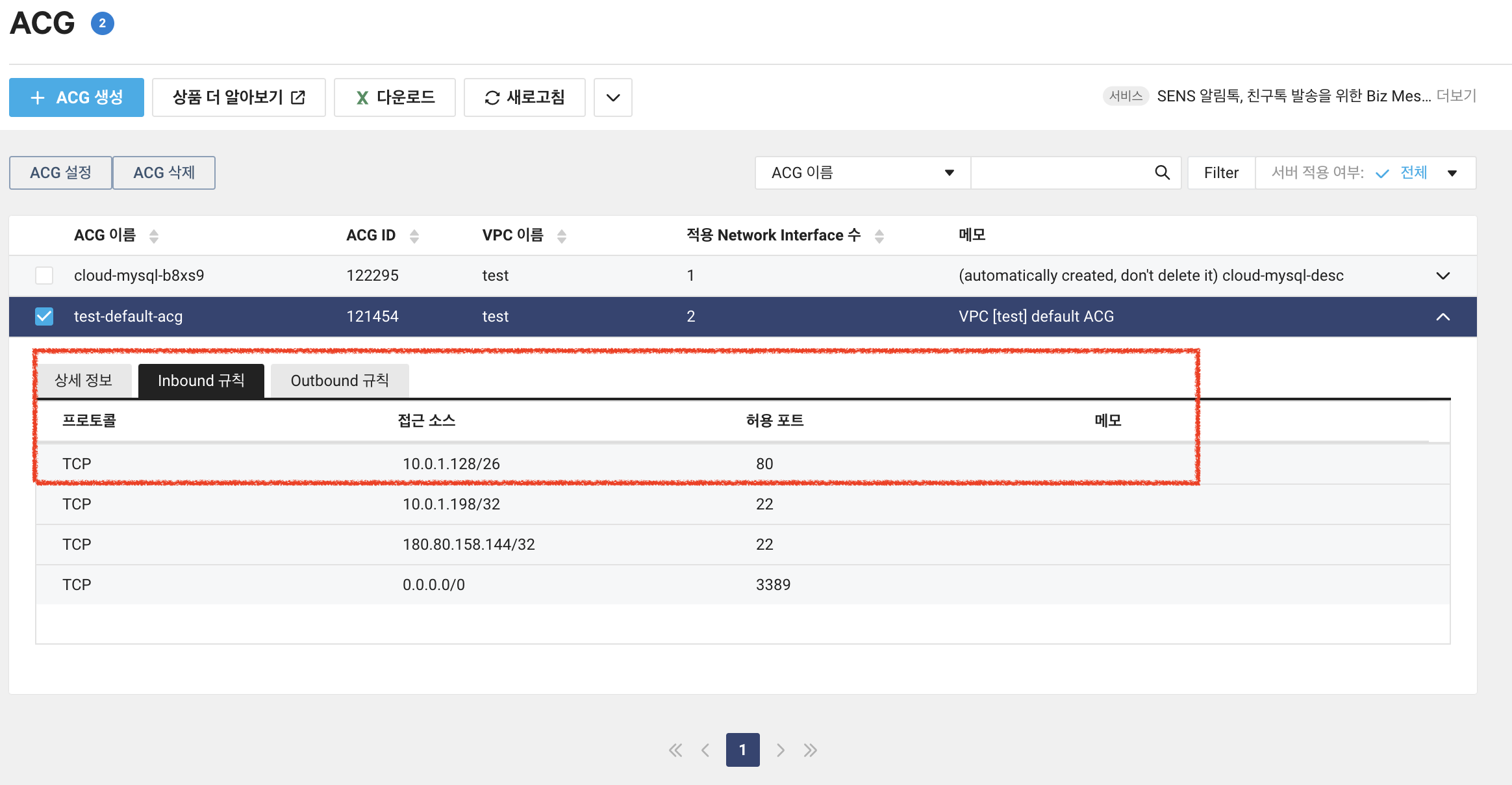
Task: Switch to the Outbound 규칙 tab
Action: point(339,381)
